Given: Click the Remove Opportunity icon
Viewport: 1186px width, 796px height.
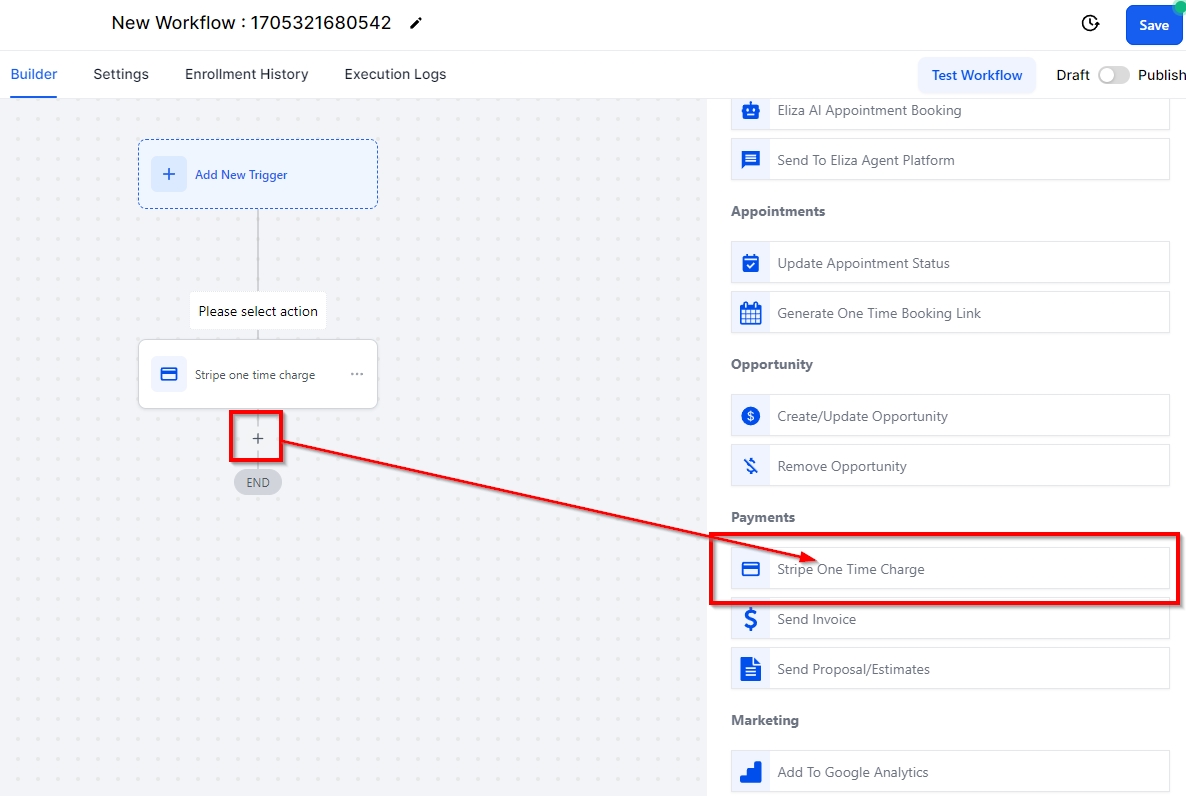Looking at the screenshot, I should tap(750, 466).
